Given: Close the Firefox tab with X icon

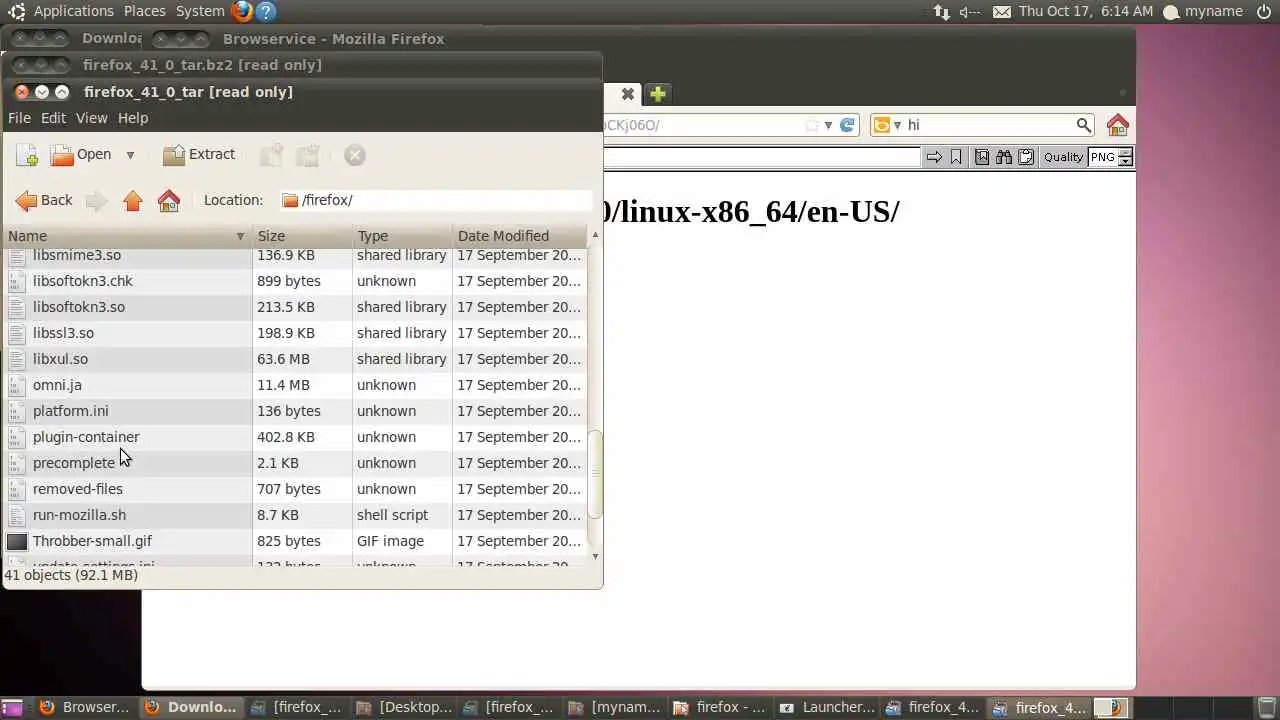Looking at the screenshot, I should (628, 94).
